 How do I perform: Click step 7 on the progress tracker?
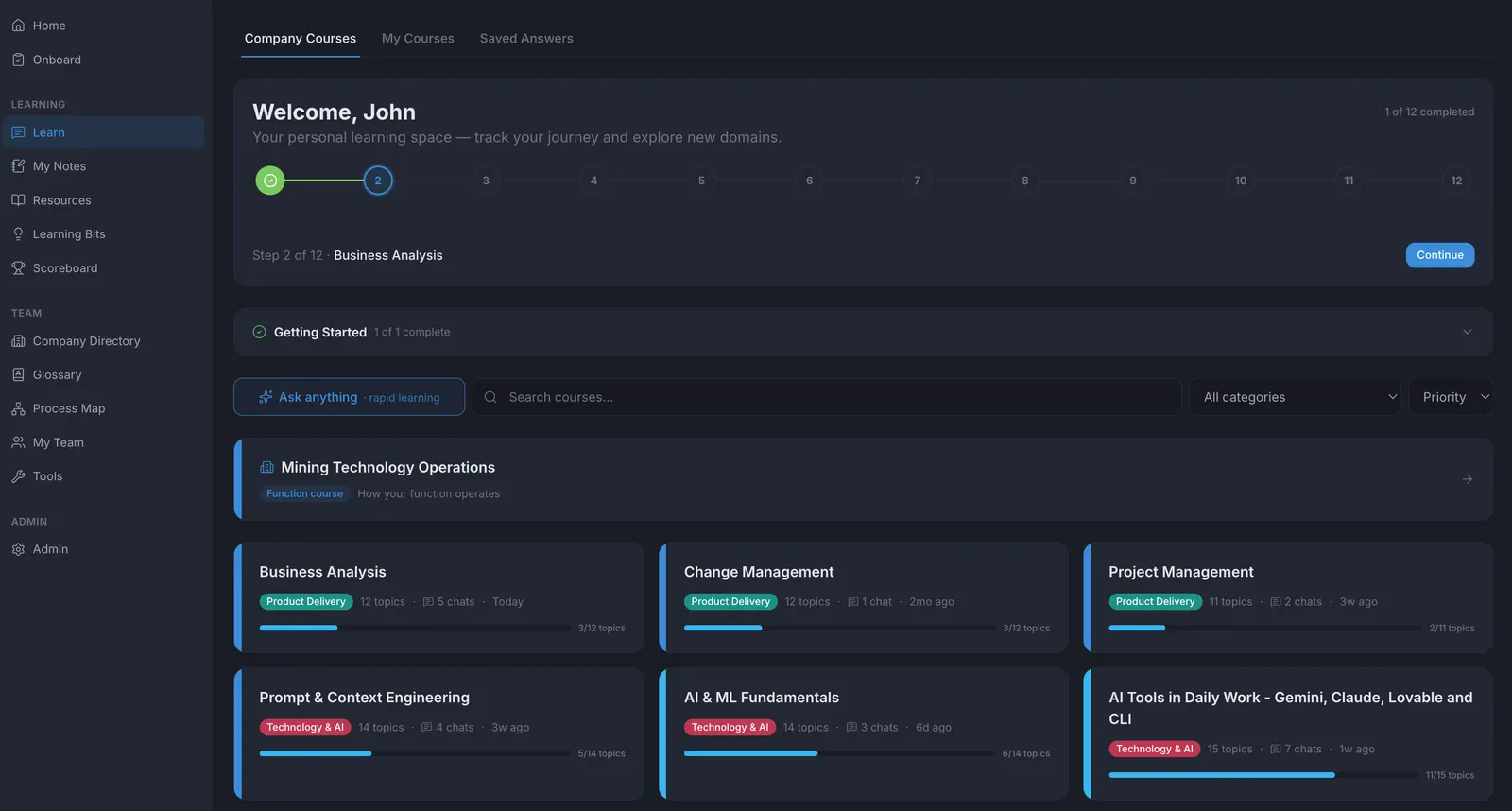[917, 181]
